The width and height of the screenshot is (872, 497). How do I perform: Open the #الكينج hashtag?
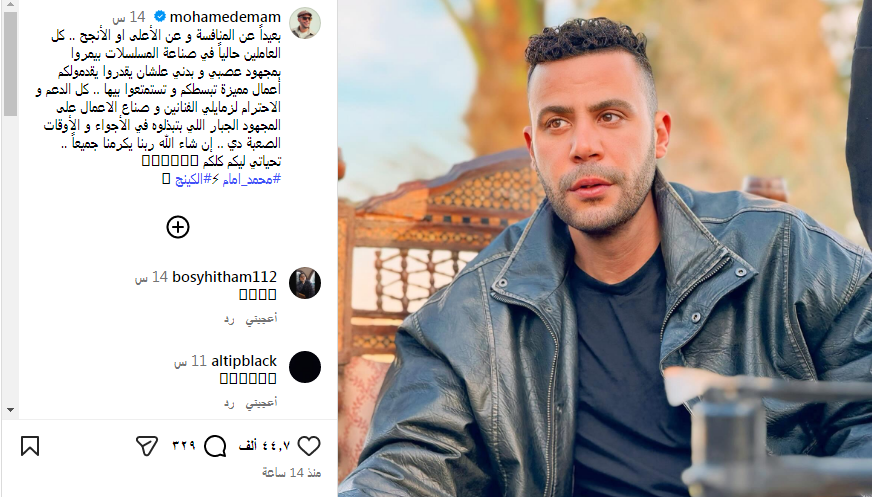[193, 180]
